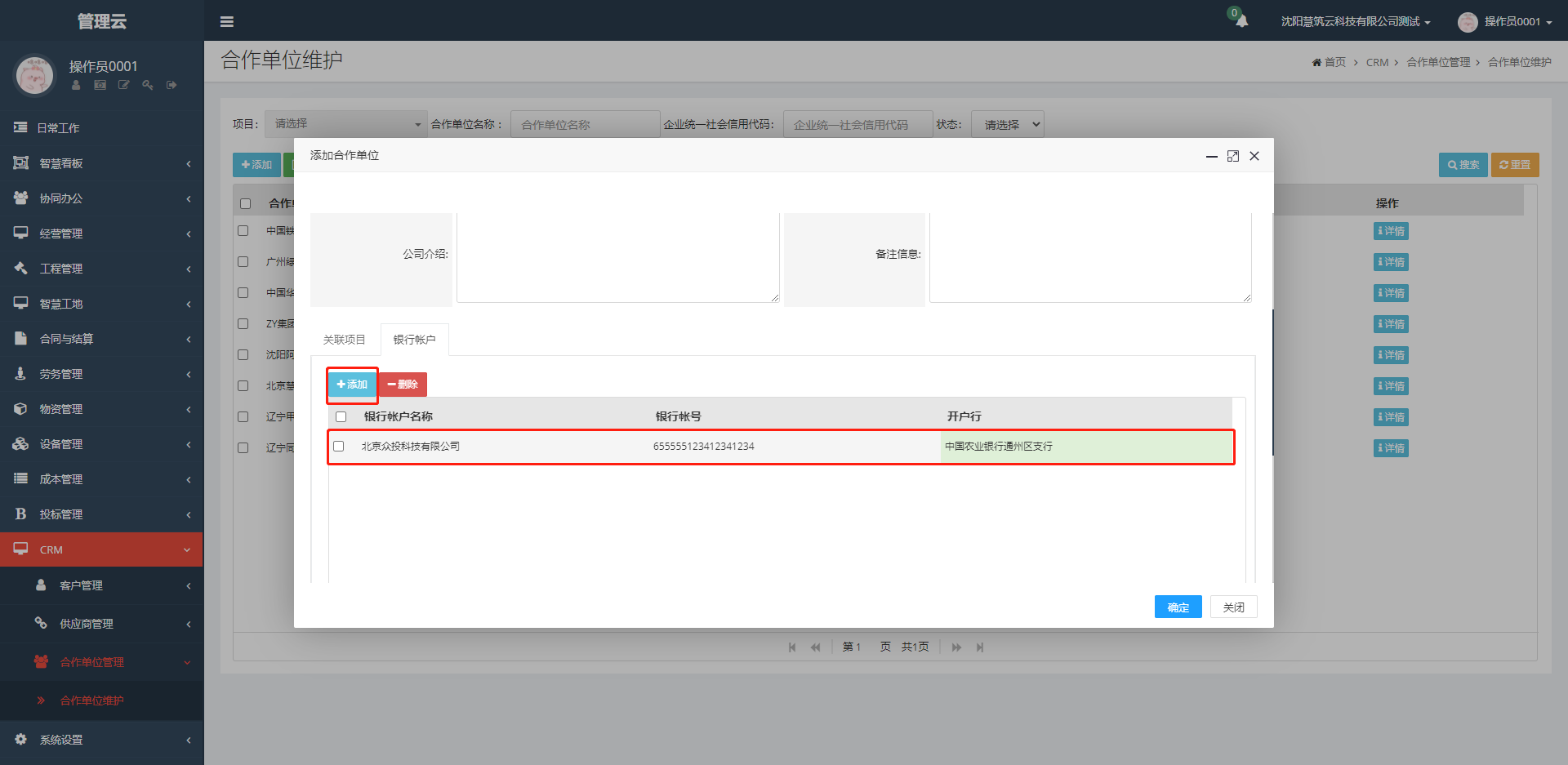
Task: Switch to the 关联项目 tab
Action: 344,340
